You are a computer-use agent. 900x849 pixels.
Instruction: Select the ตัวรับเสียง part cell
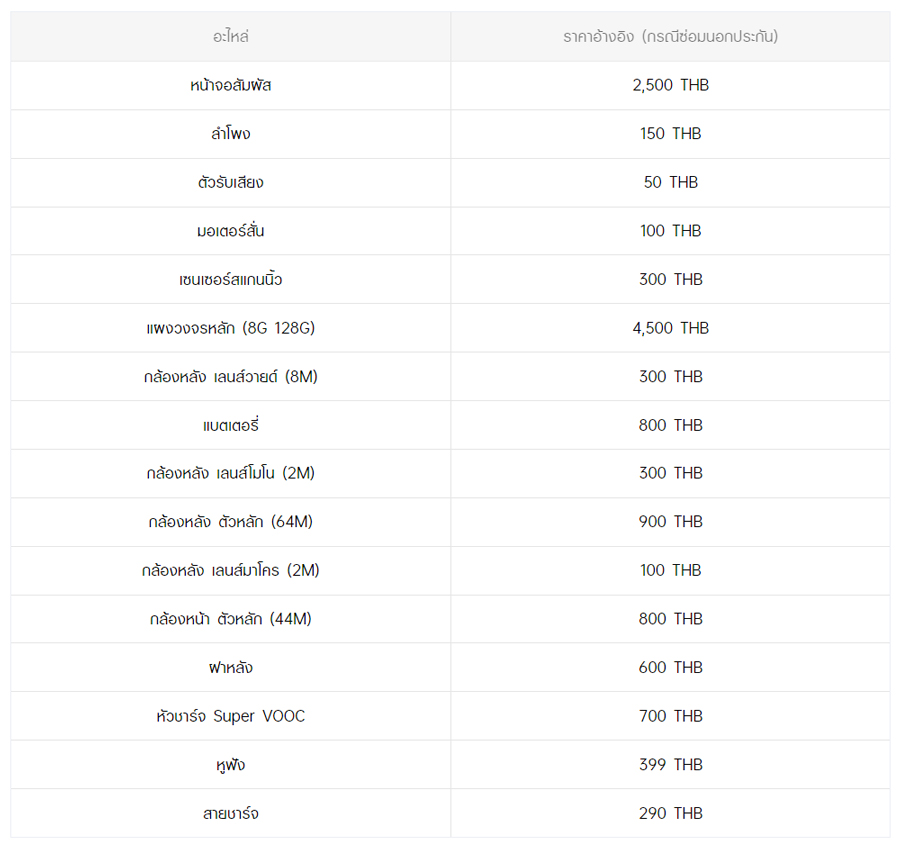pos(230,182)
